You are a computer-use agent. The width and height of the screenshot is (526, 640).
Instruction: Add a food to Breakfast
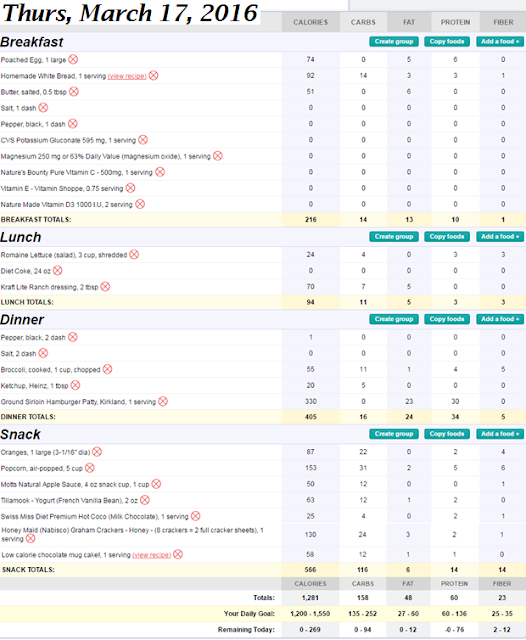[500, 42]
